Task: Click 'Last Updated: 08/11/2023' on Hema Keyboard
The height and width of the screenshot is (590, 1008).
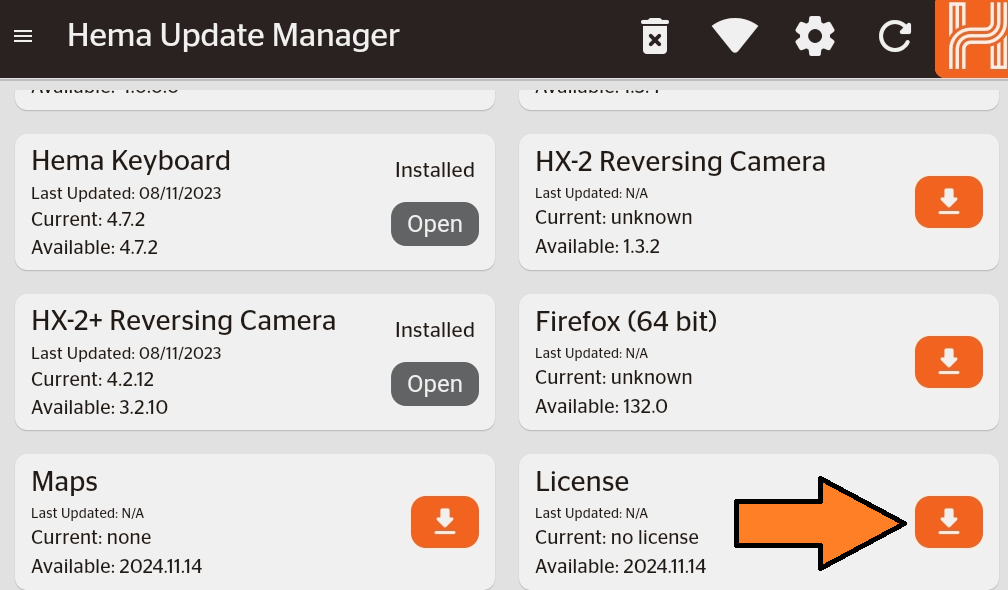Action: tap(126, 193)
